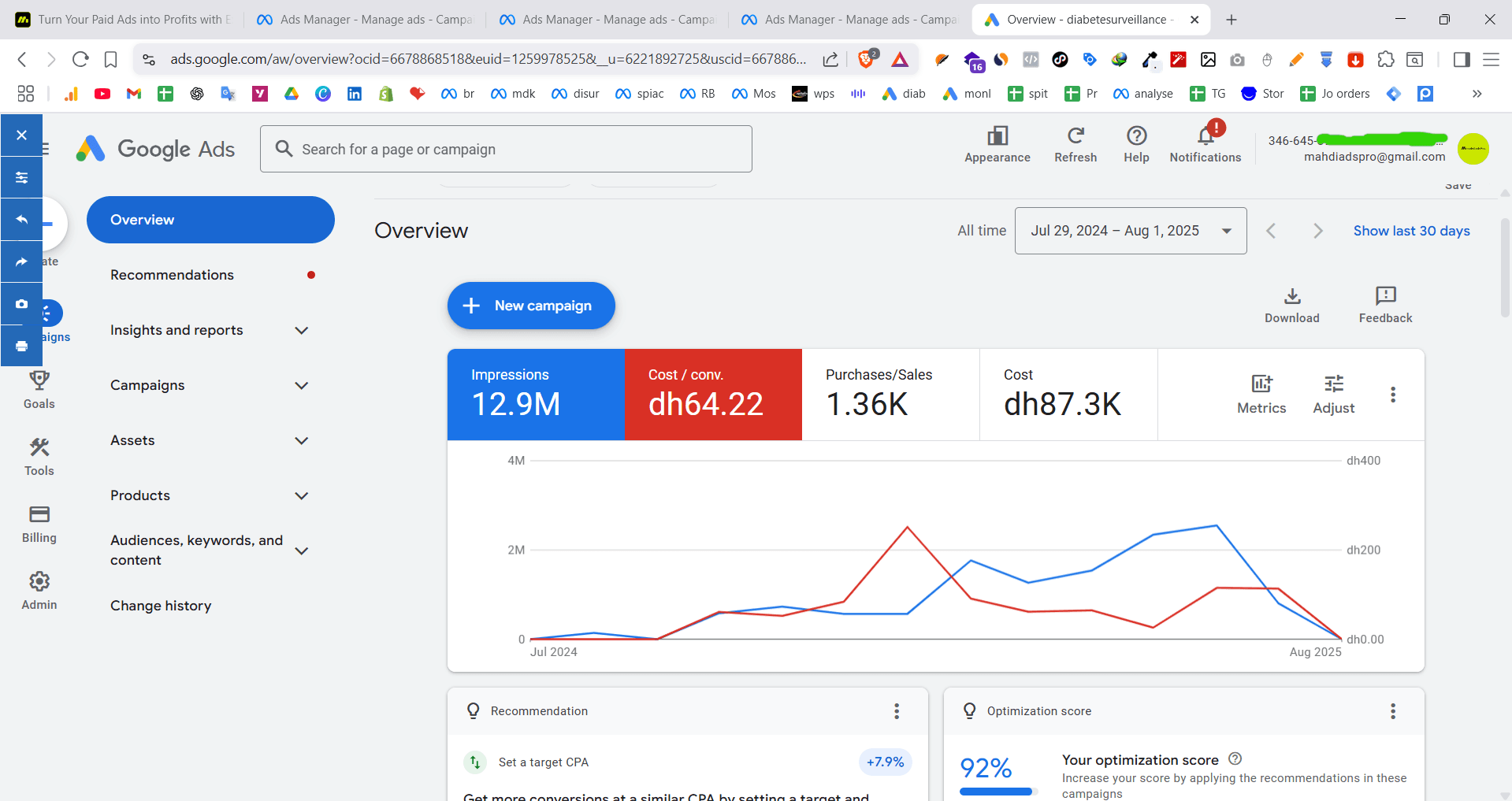Show more bookmarks overflow chevron
The width and height of the screenshot is (1512, 801).
click(x=1477, y=94)
